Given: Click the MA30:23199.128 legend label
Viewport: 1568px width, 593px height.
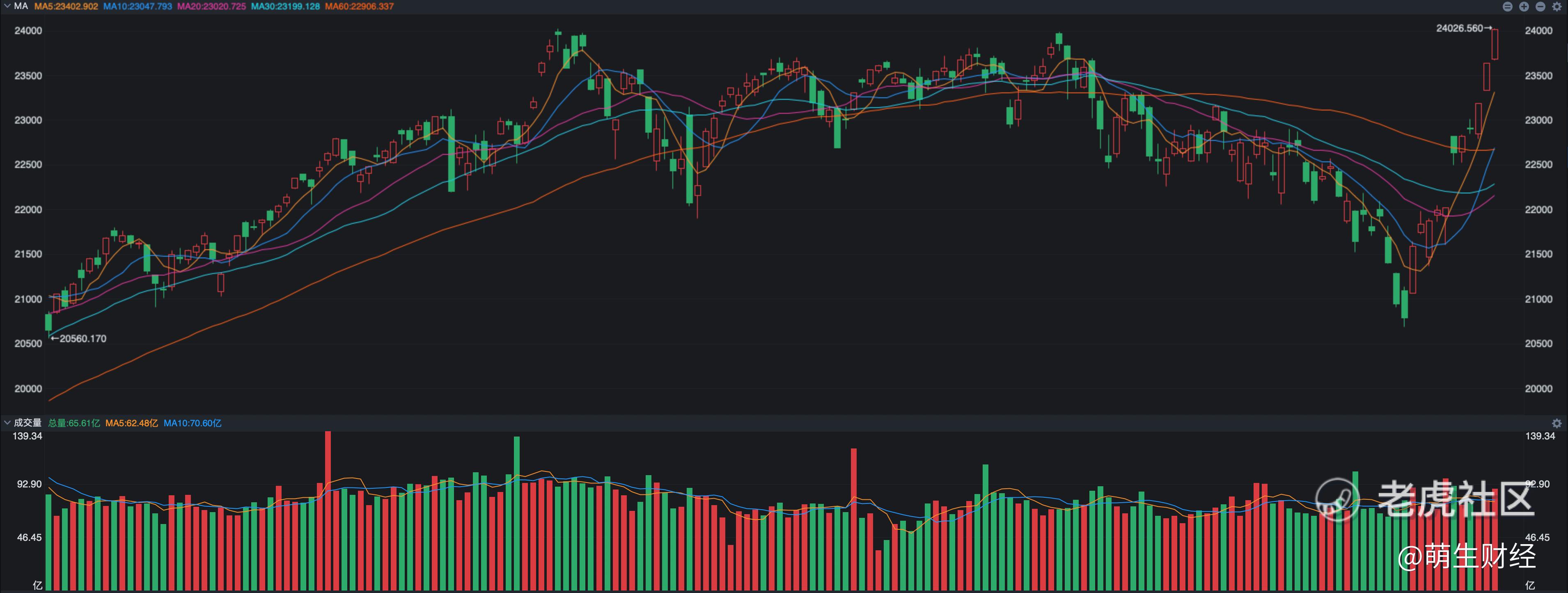Looking at the screenshot, I should click(285, 7).
